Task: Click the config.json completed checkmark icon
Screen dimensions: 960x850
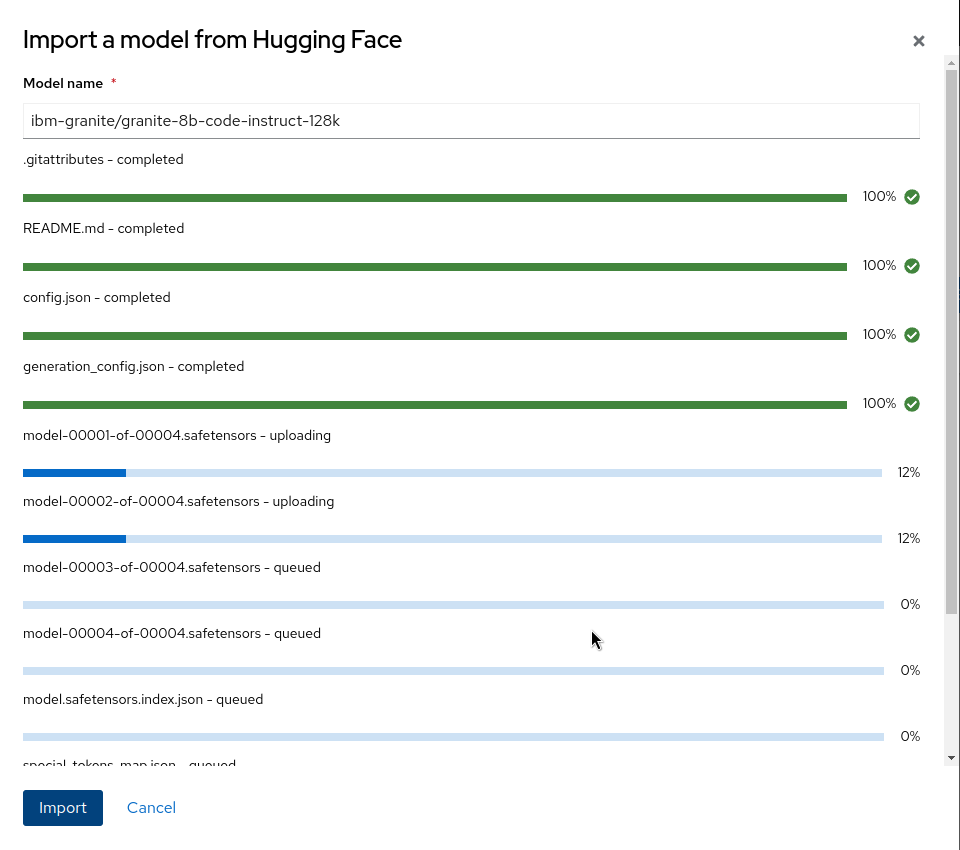Action: point(912,335)
